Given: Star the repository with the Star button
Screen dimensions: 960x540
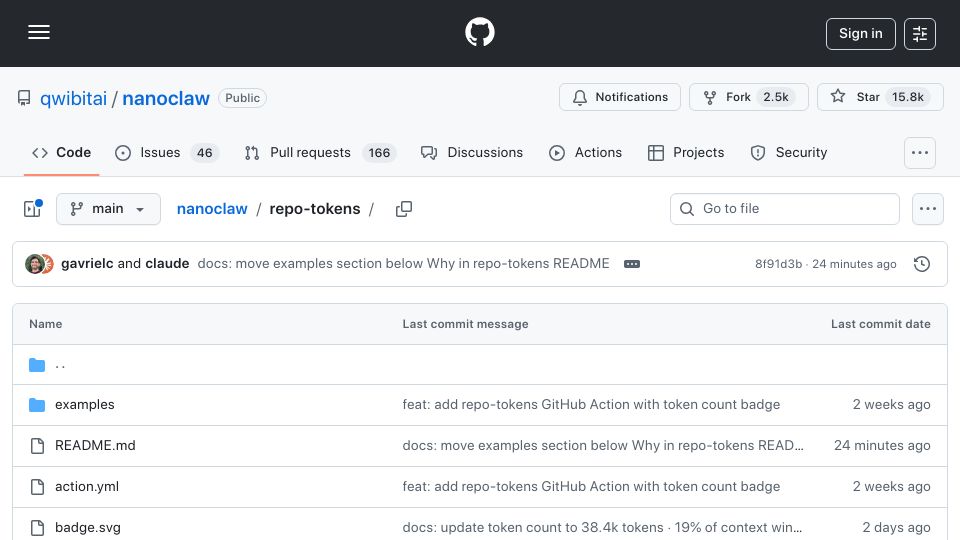Looking at the screenshot, I should click(x=880, y=97).
